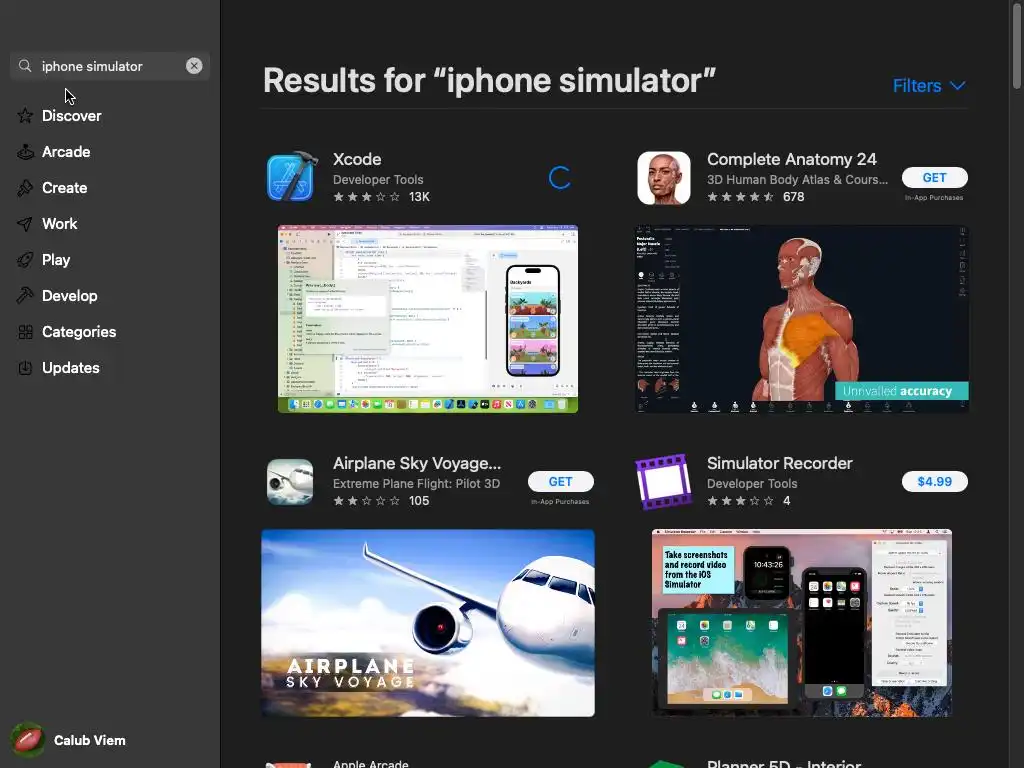Click Xcode's Developer Tools subtitle

click(x=378, y=180)
